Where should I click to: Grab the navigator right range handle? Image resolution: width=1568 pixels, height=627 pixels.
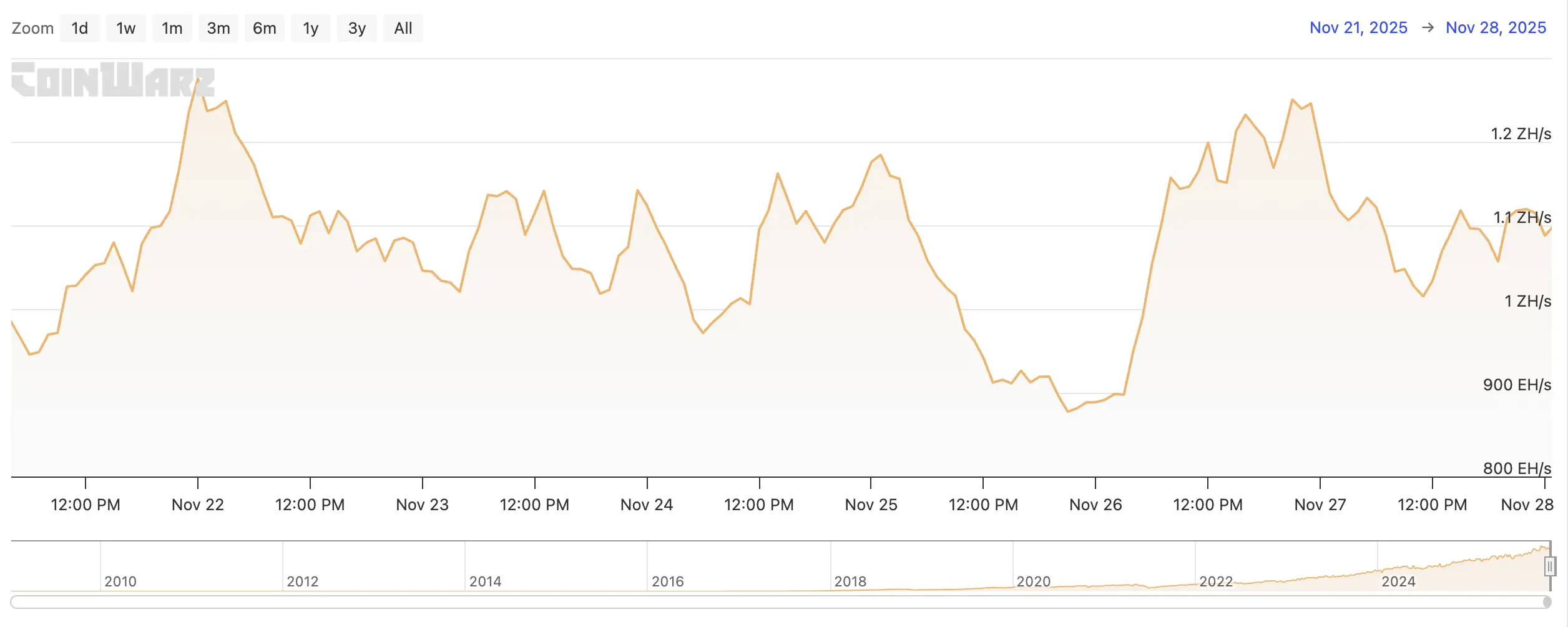[1549, 566]
